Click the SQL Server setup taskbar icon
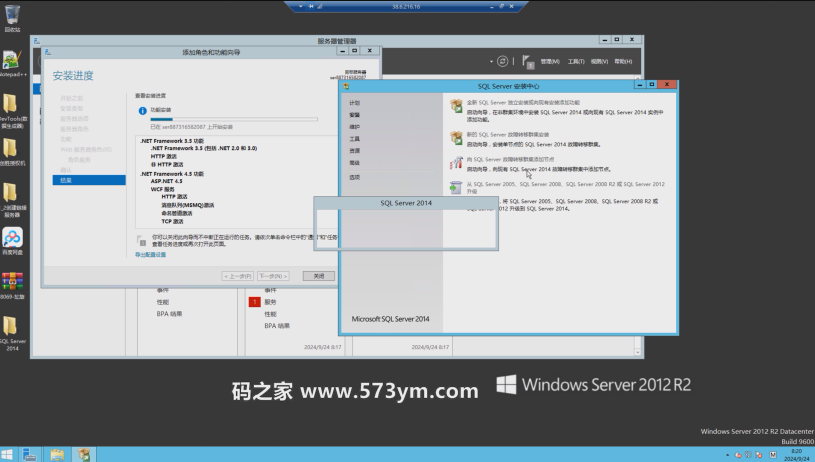This screenshot has height=462, width=815. (x=83, y=455)
